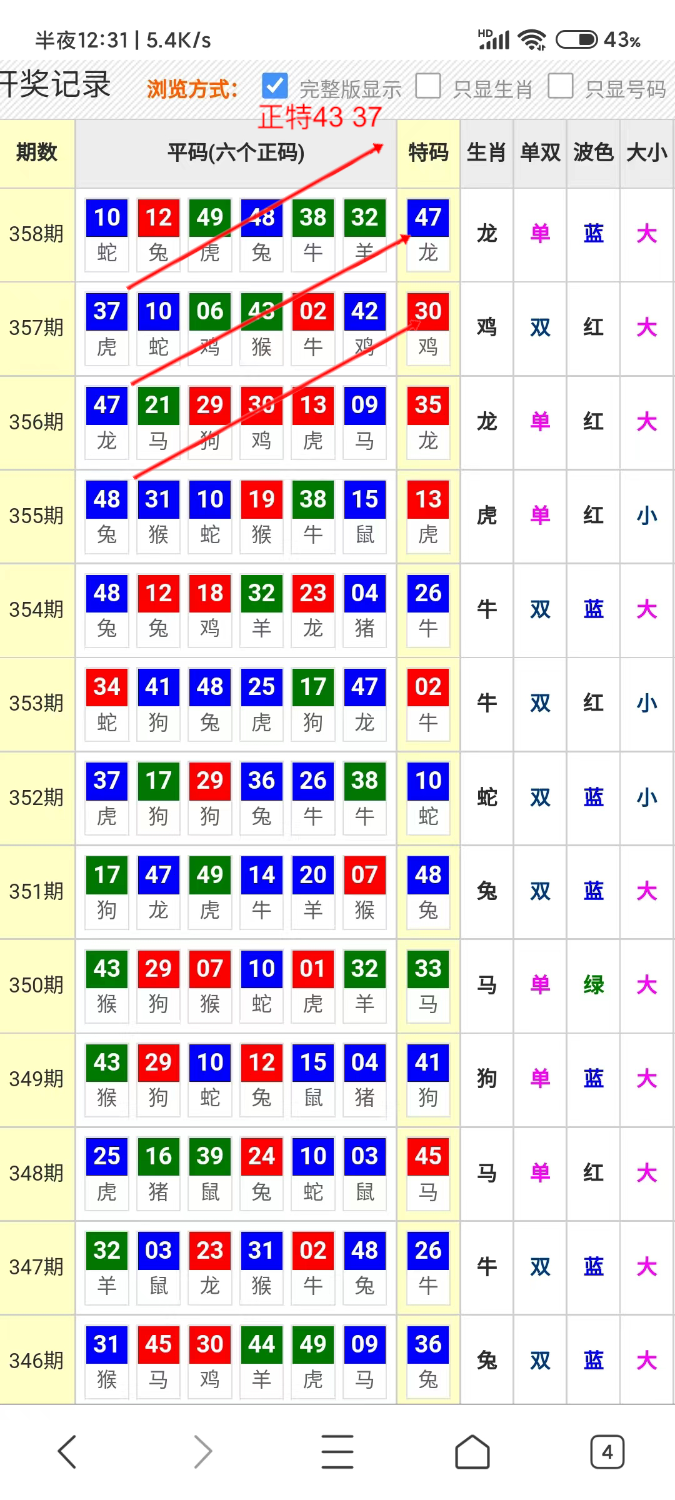Click the 特码 column header
This screenshot has width=675, height=1500.
coord(428,153)
